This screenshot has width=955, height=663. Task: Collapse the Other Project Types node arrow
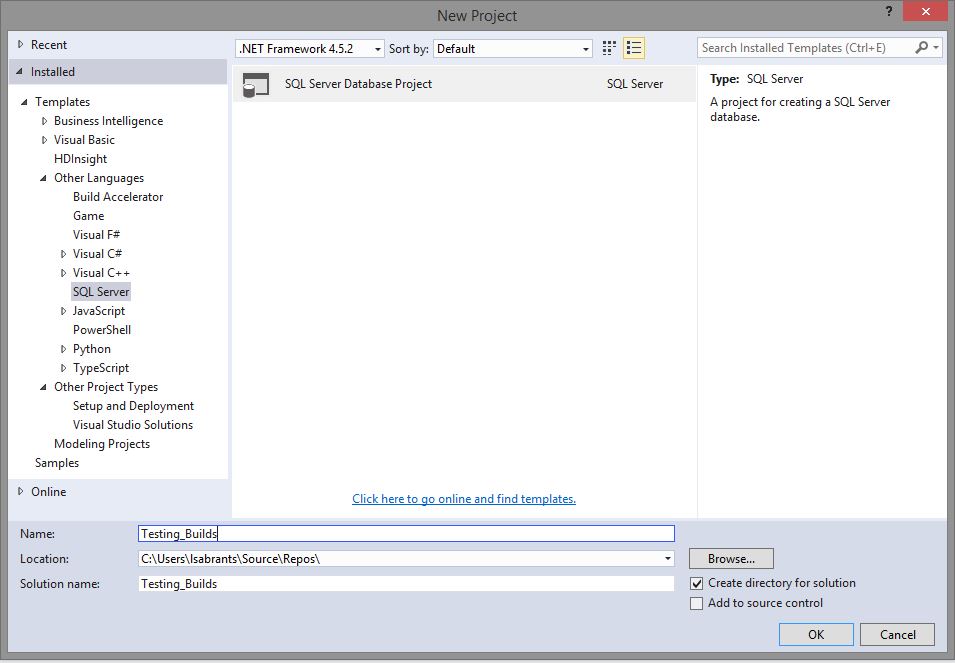tap(43, 387)
